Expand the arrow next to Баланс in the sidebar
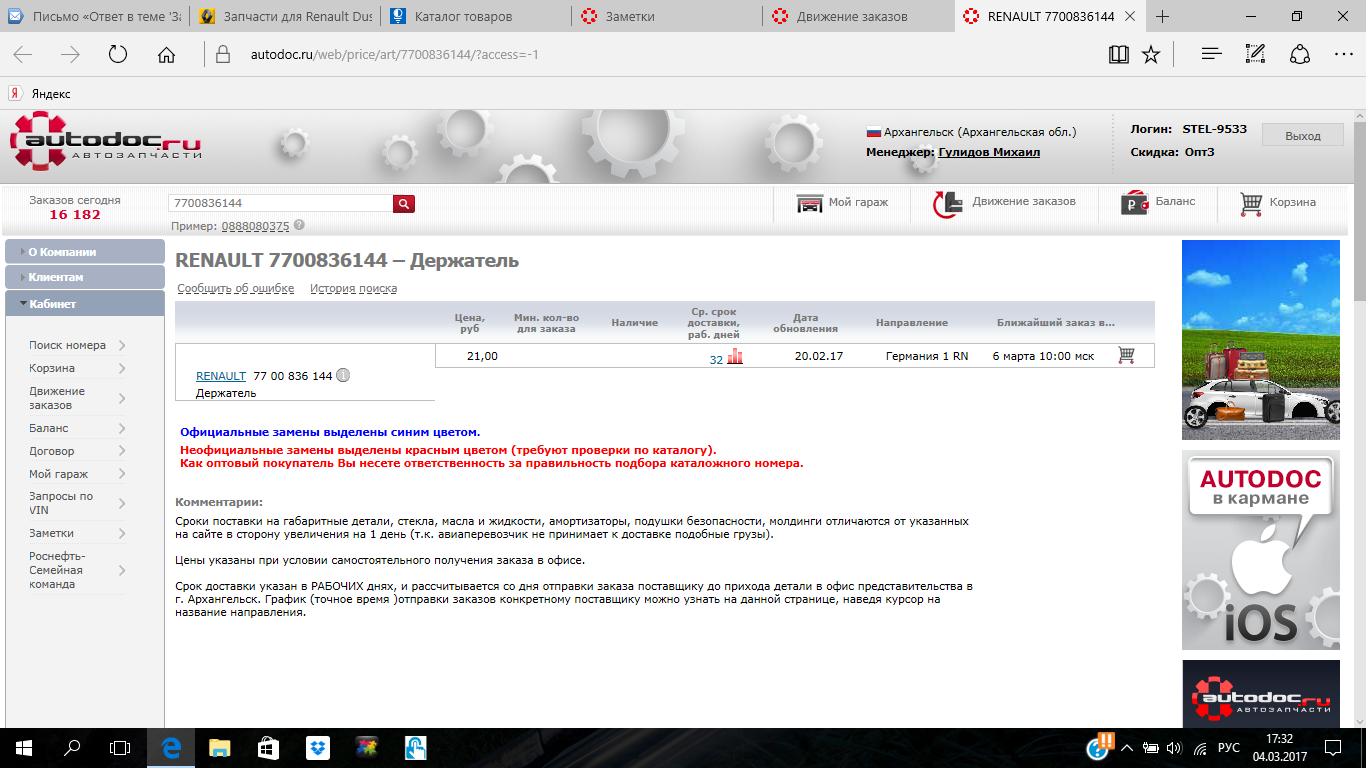Image resolution: width=1366 pixels, height=768 pixels. (x=121, y=428)
